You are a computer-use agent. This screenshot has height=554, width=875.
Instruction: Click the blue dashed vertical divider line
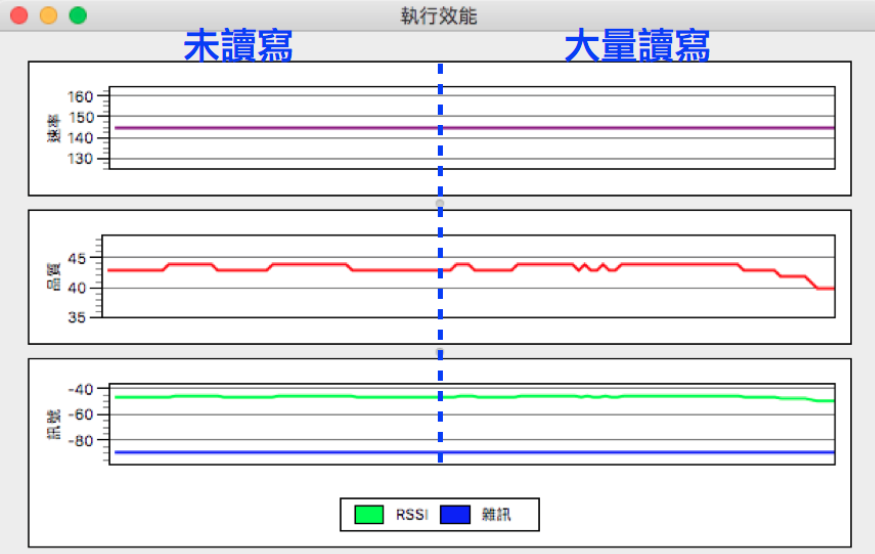point(440,300)
